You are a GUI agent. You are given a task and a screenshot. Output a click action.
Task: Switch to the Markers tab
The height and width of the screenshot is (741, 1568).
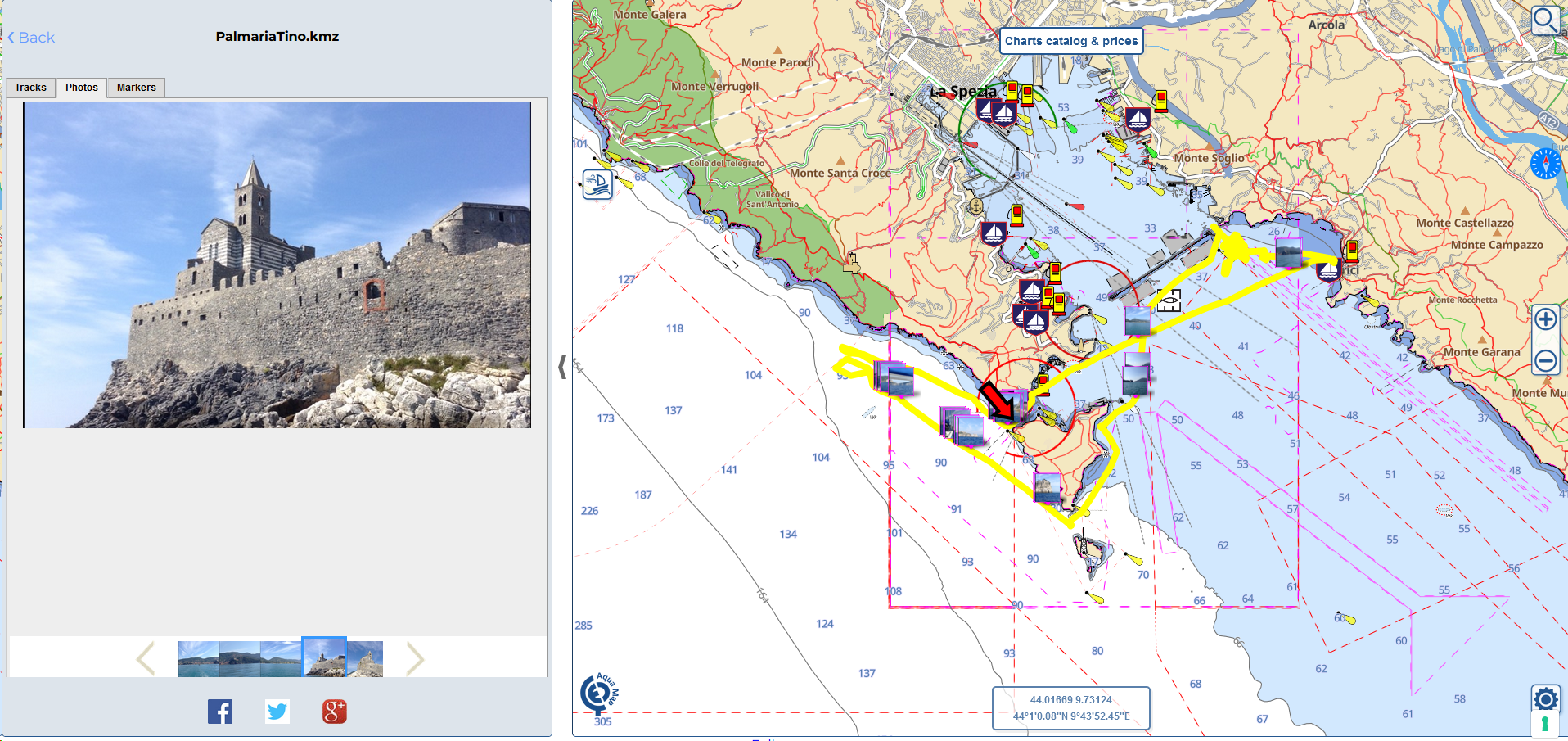[136, 88]
